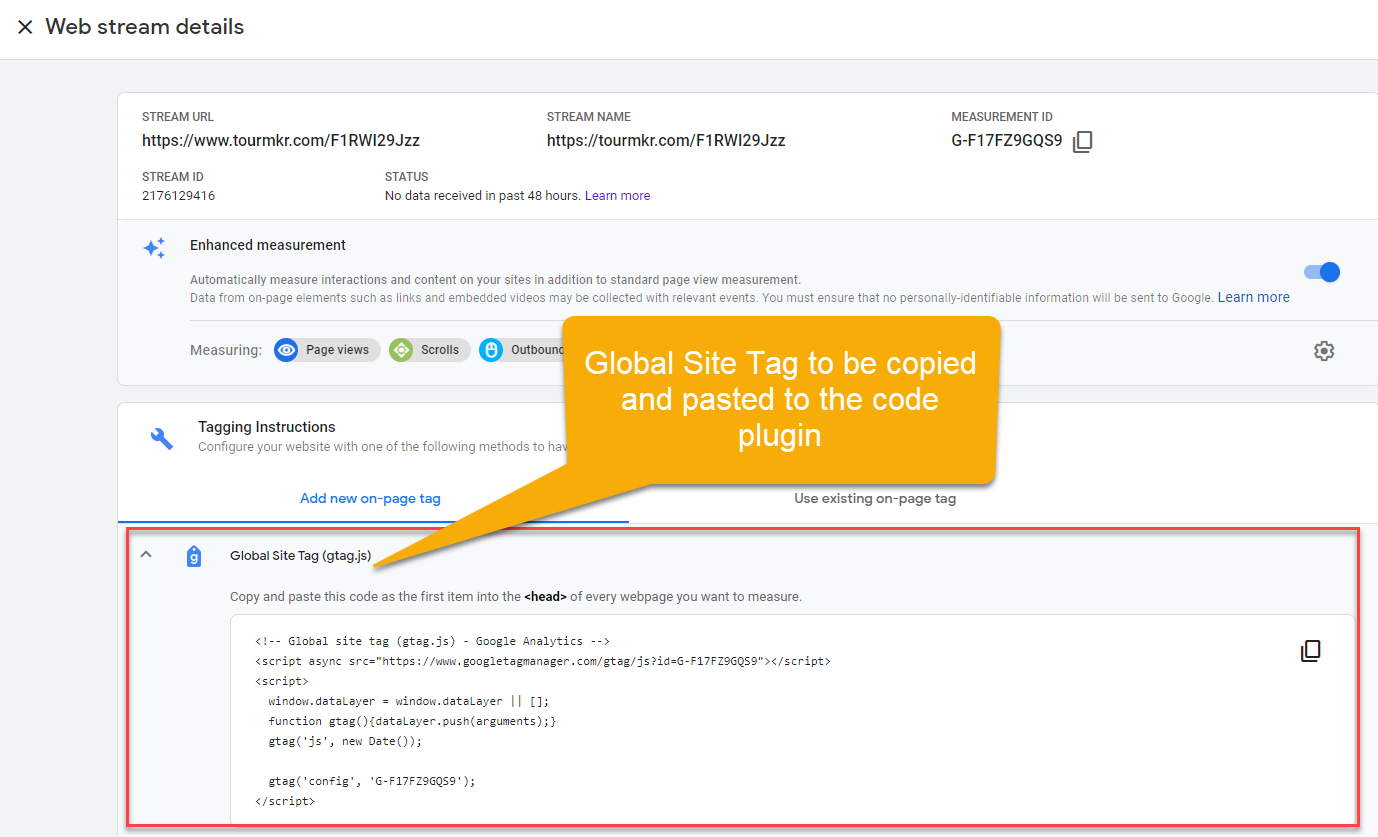Click the No data received status text

483,196
